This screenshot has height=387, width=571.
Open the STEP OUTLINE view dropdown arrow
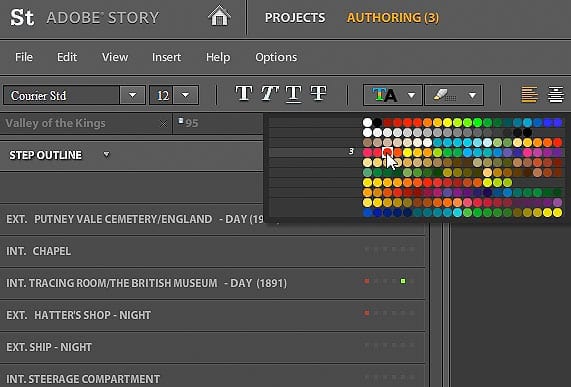click(x=106, y=155)
